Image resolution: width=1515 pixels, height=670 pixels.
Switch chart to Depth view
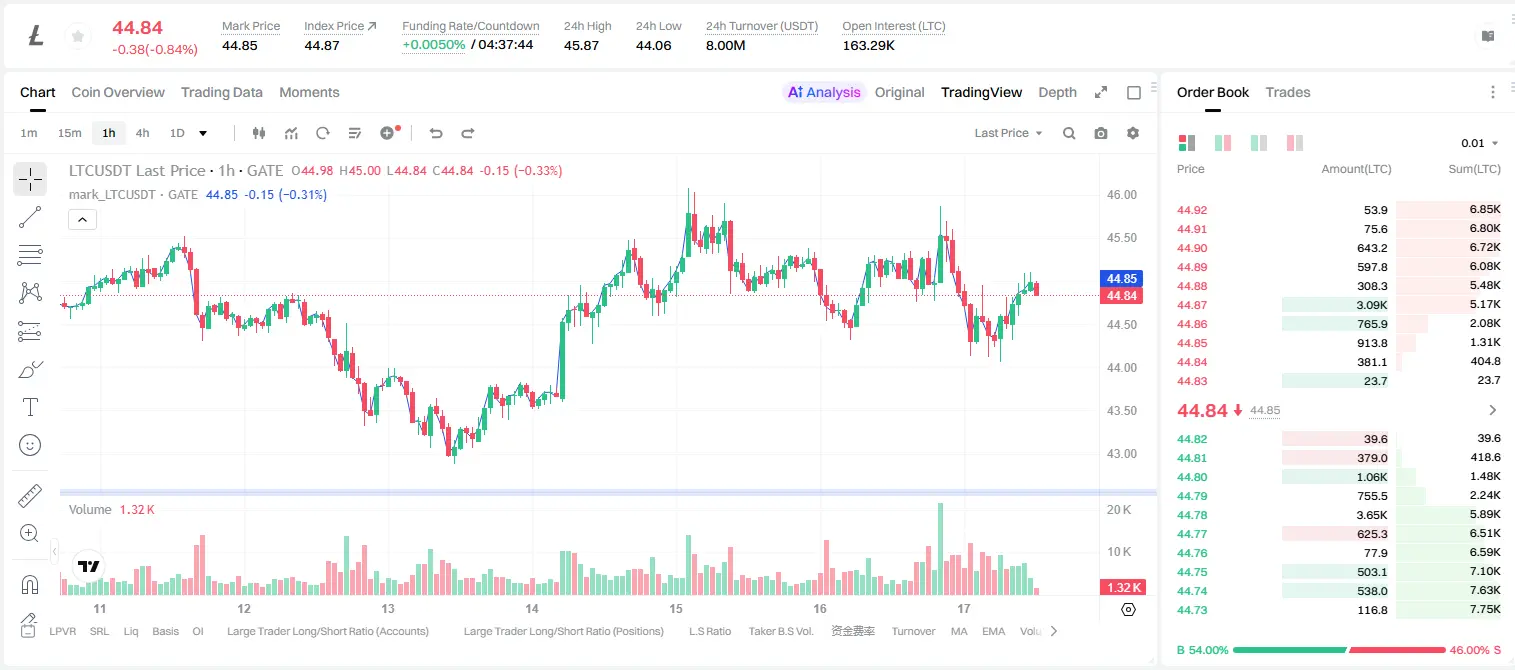coord(1057,92)
